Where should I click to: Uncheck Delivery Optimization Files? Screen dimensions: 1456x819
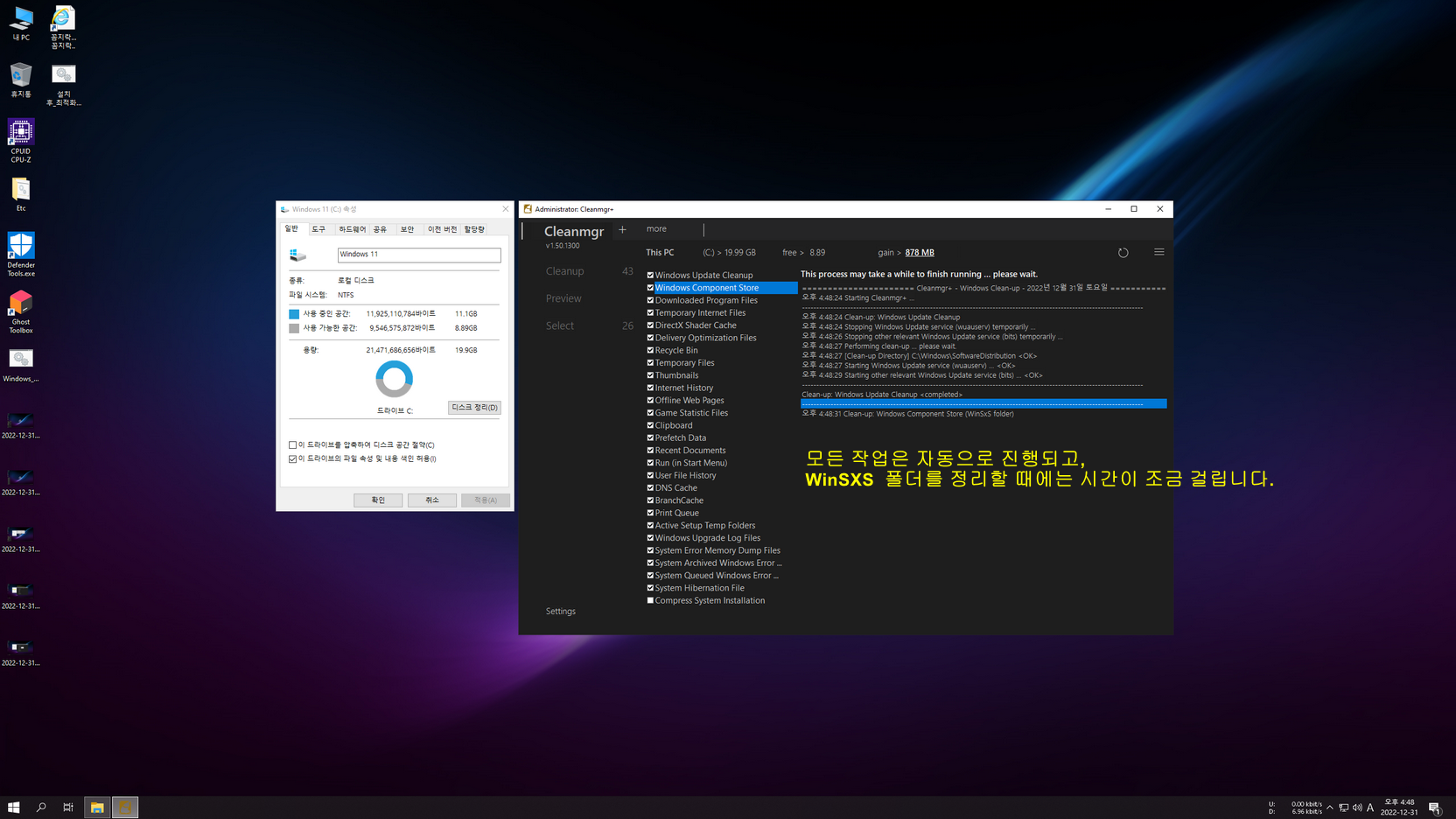pyautogui.click(x=650, y=338)
